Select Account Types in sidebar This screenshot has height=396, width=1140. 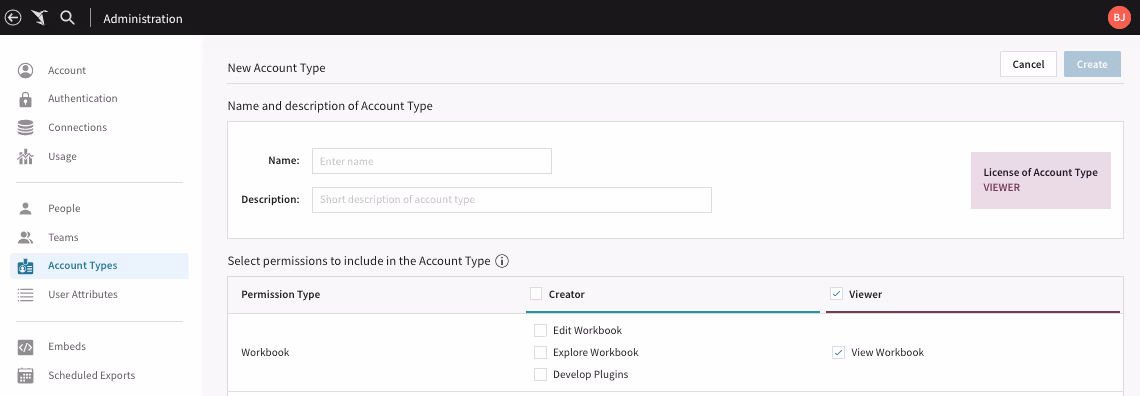(x=100, y=266)
